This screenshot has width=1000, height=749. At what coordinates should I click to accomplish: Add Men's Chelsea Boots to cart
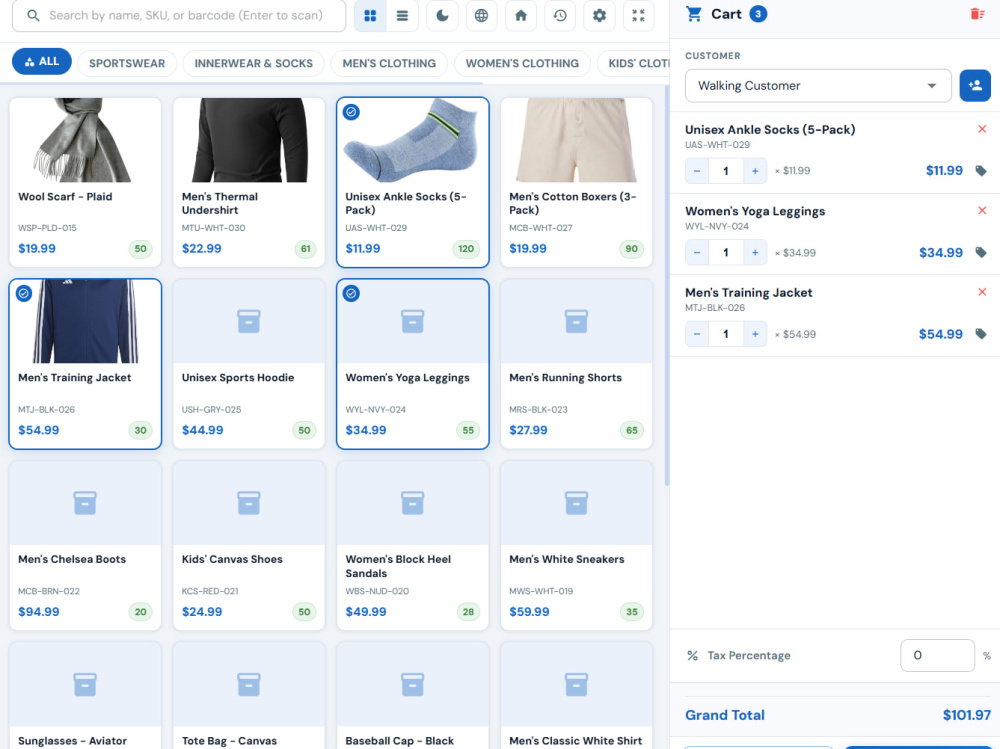[85, 545]
